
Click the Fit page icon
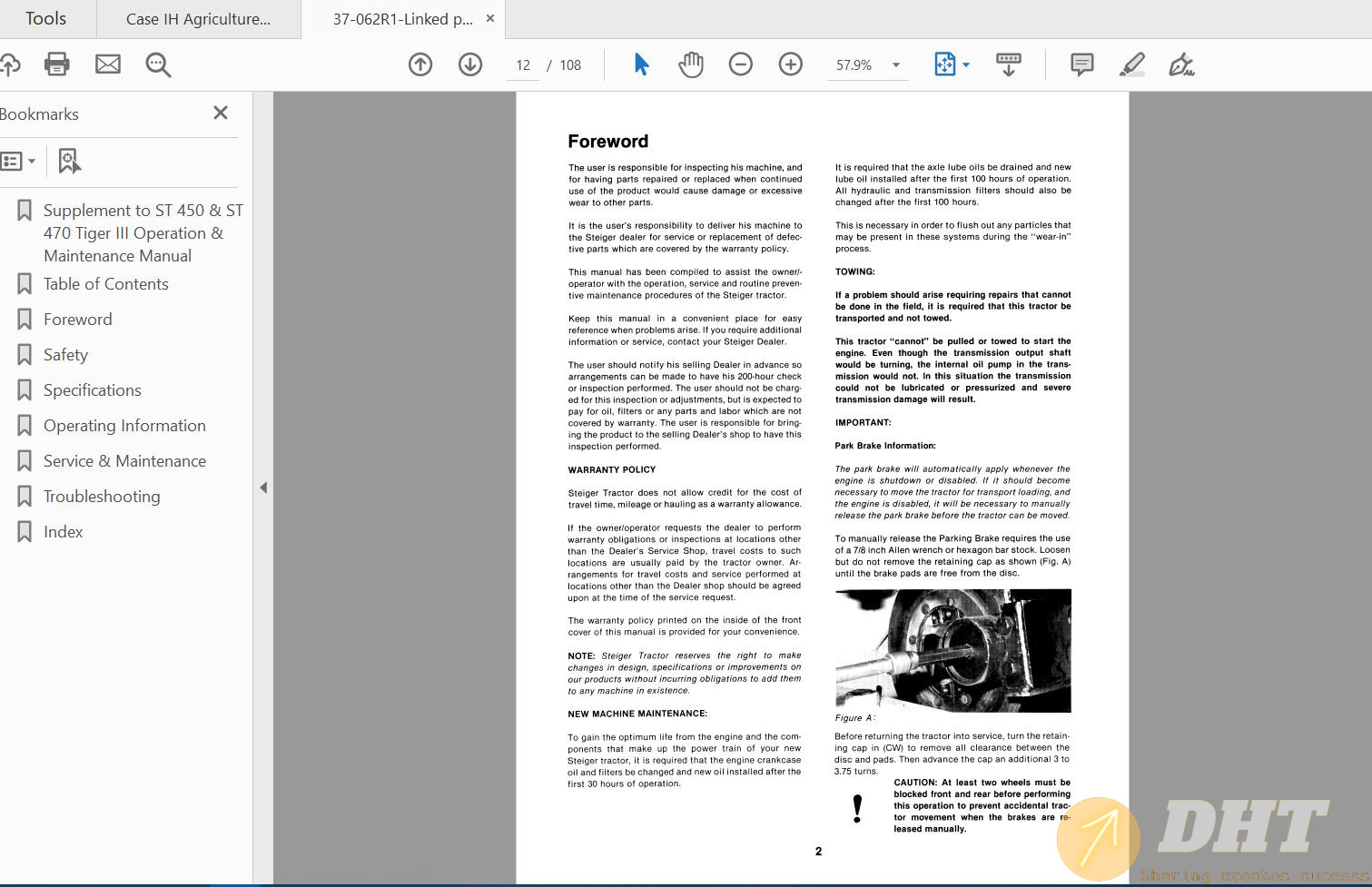(x=944, y=64)
